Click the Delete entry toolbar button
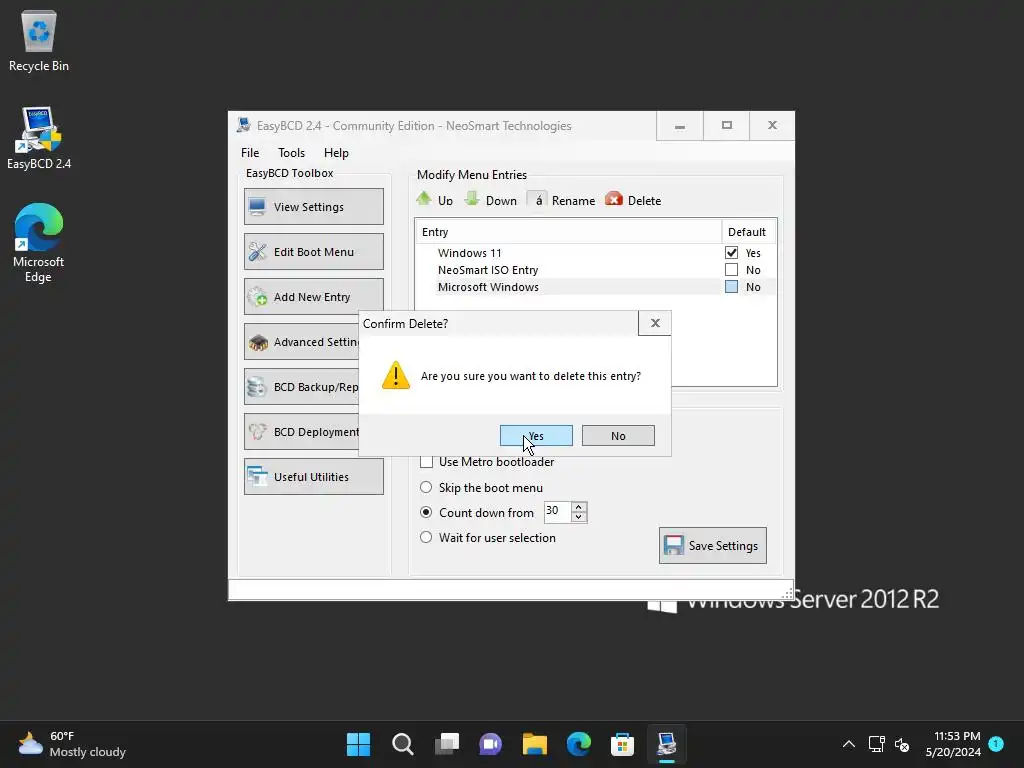The height and width of the screenshot is (768, 1024). pos(633,200)
